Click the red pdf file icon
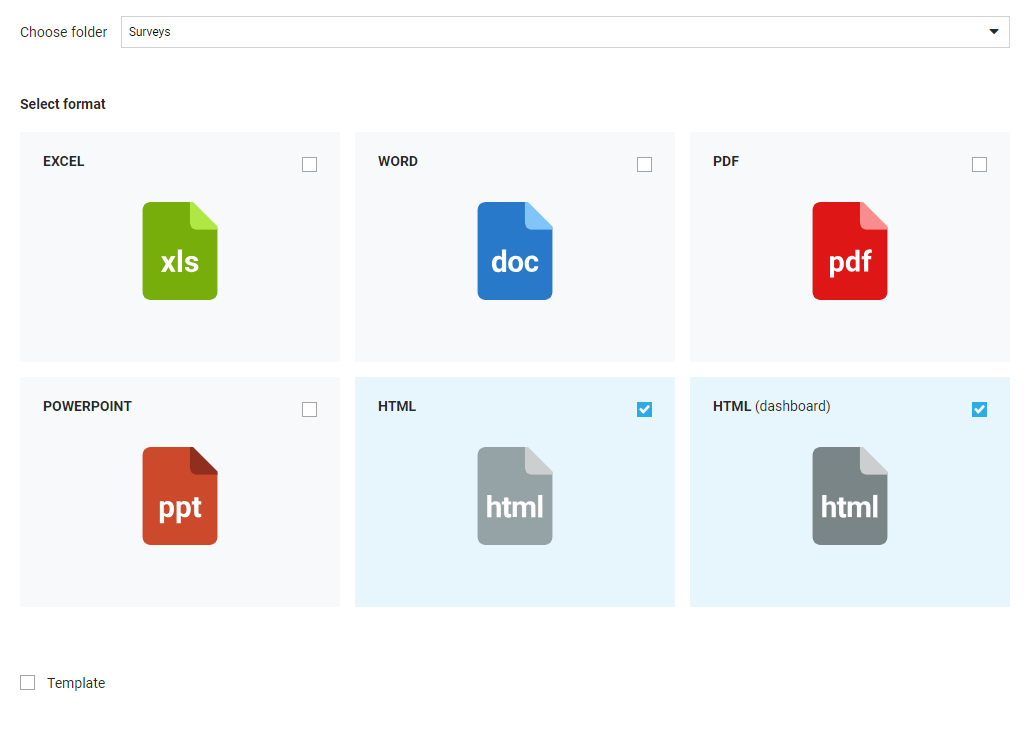1029x733 pixels. 850,251
